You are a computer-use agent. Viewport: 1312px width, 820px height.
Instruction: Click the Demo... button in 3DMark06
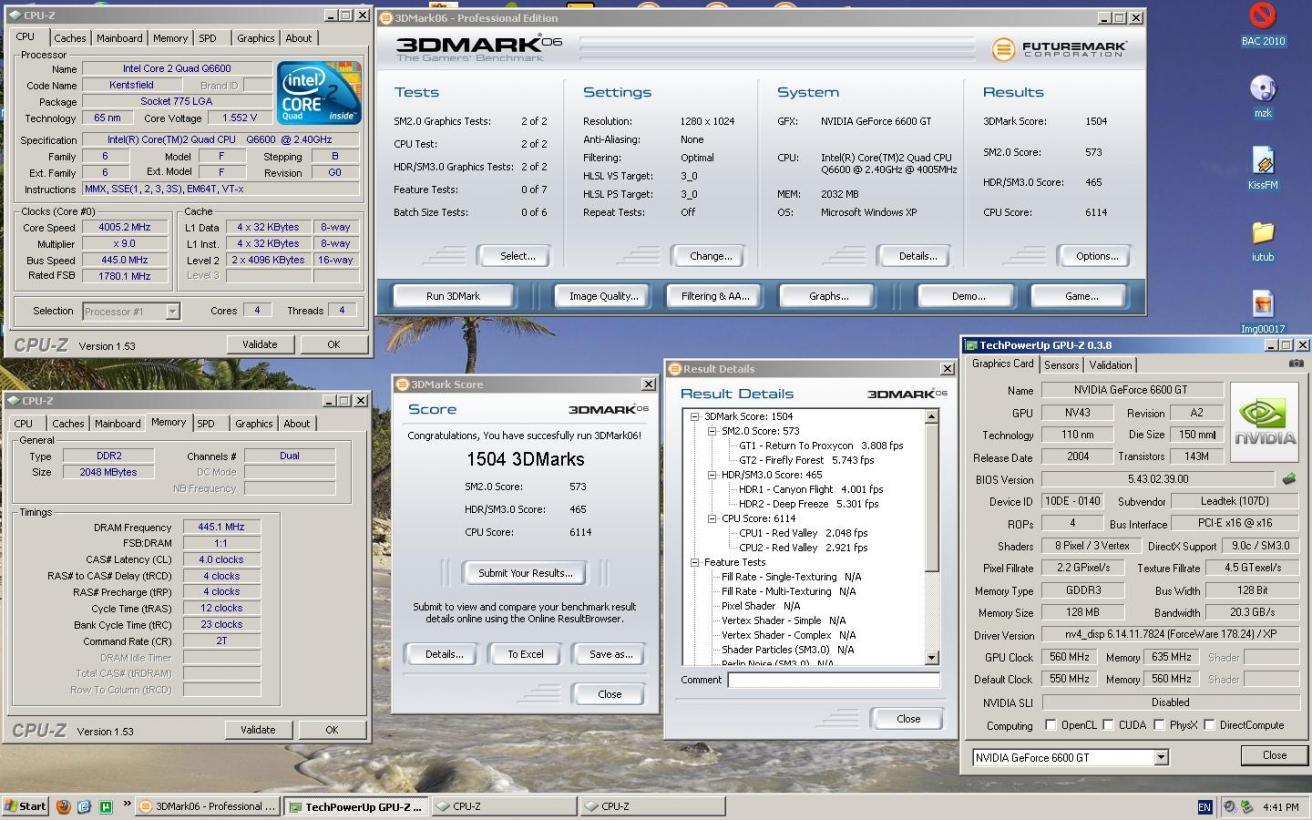click(x=967, y=296)
